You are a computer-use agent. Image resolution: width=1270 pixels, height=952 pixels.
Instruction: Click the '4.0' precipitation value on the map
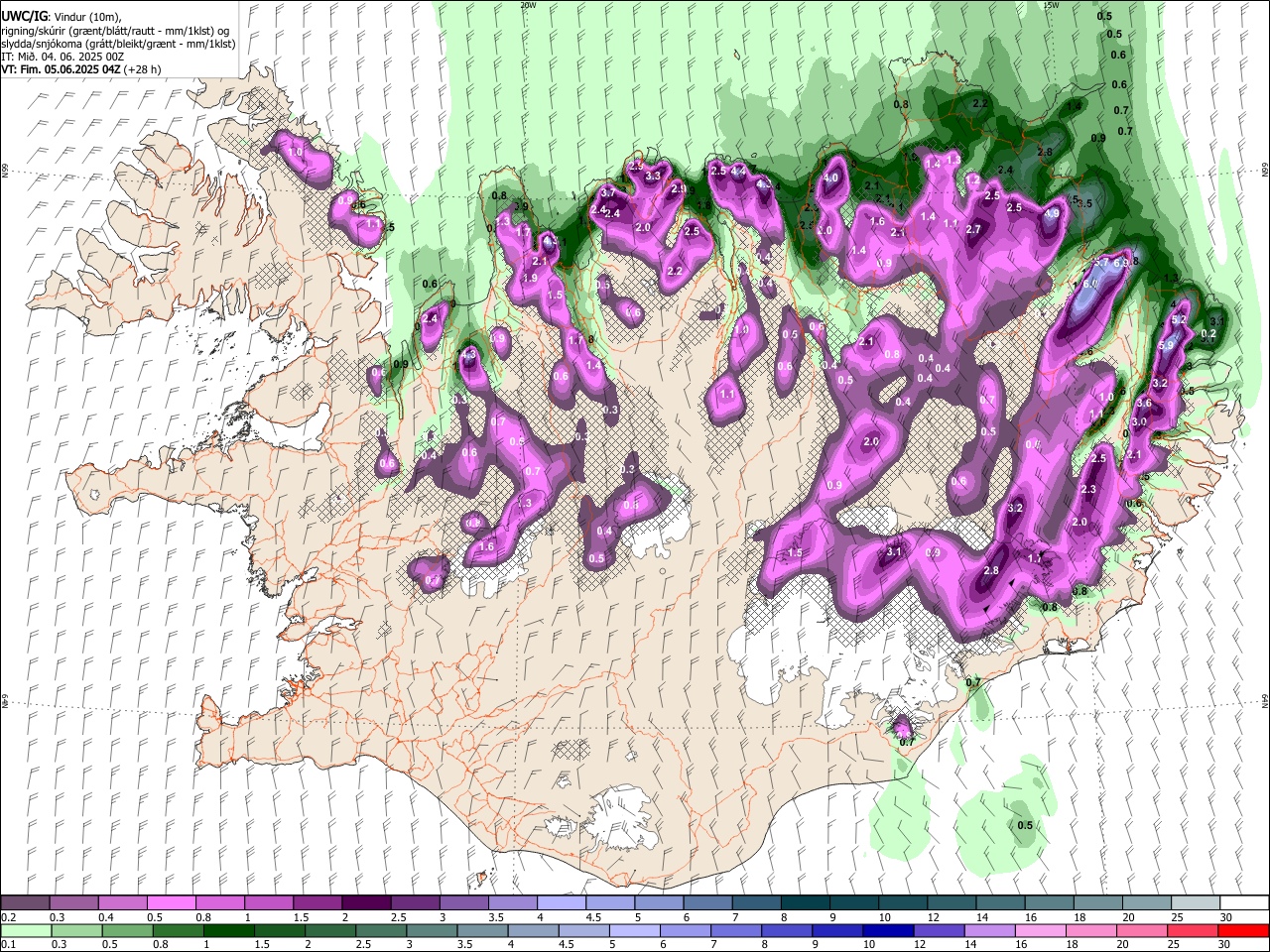[x=831, y=178]
